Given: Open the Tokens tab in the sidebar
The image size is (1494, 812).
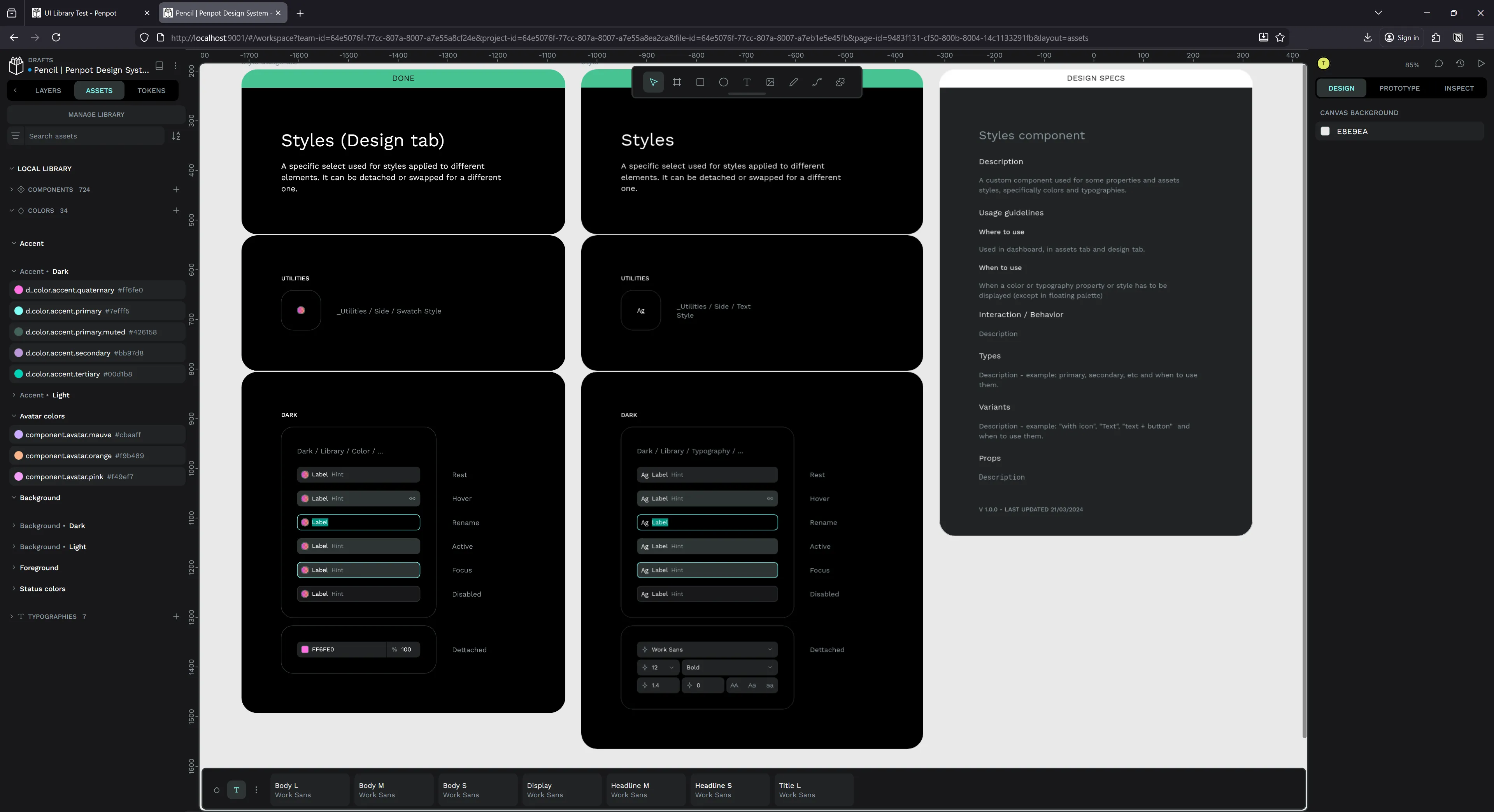Looking at the screenshot, I should (151, 90).
